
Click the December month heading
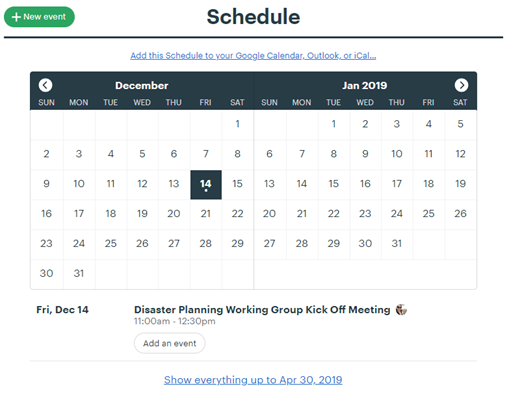click(x=142, y=85)
